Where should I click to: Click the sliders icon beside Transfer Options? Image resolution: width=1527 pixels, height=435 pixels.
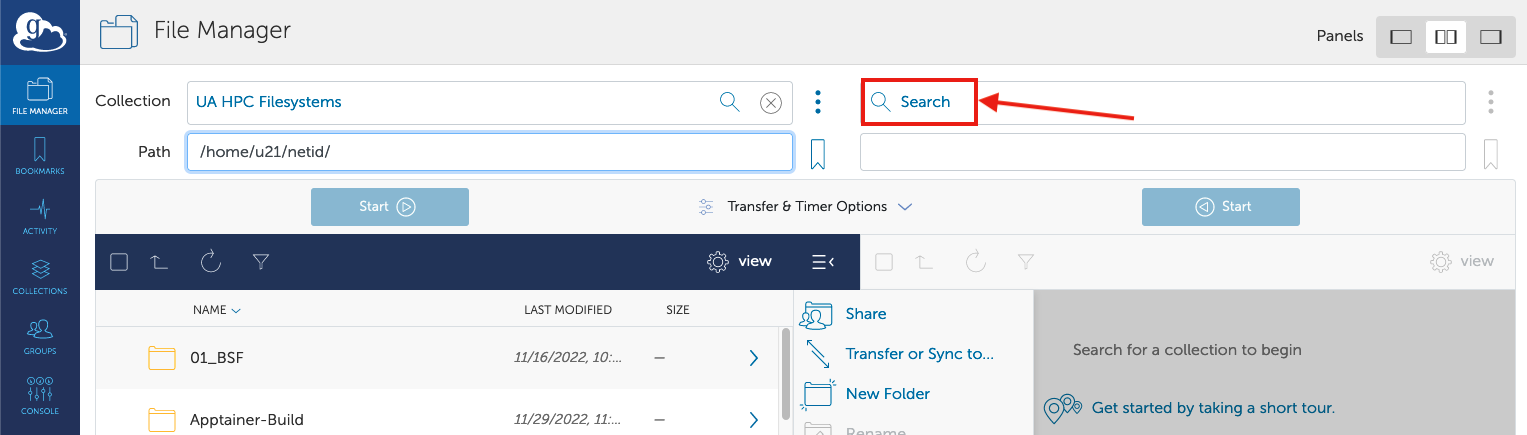pos(706,207)
